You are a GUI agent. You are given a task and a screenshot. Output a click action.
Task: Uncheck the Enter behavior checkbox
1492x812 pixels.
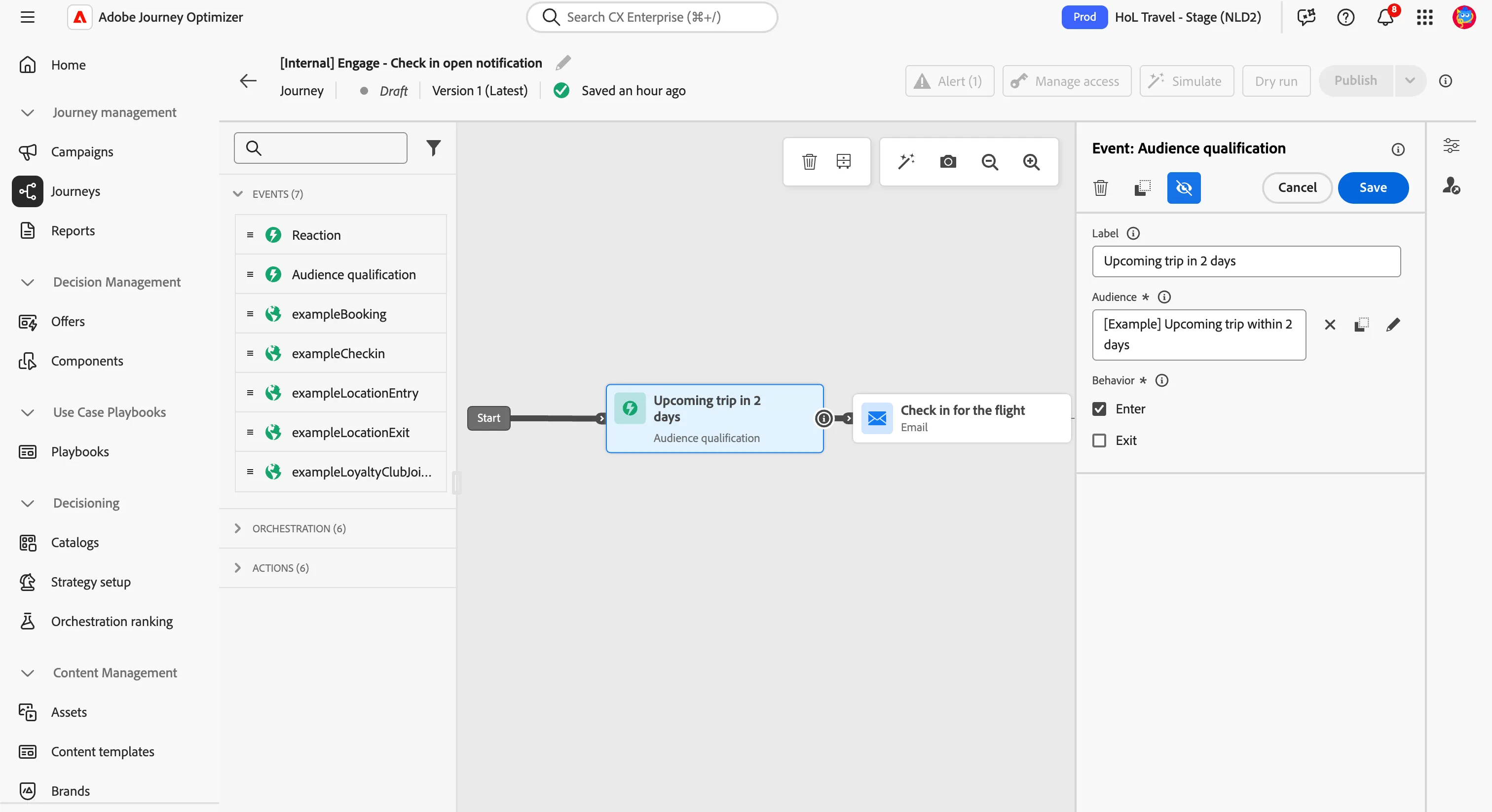pyautogui.click(x=1099, y=409)
